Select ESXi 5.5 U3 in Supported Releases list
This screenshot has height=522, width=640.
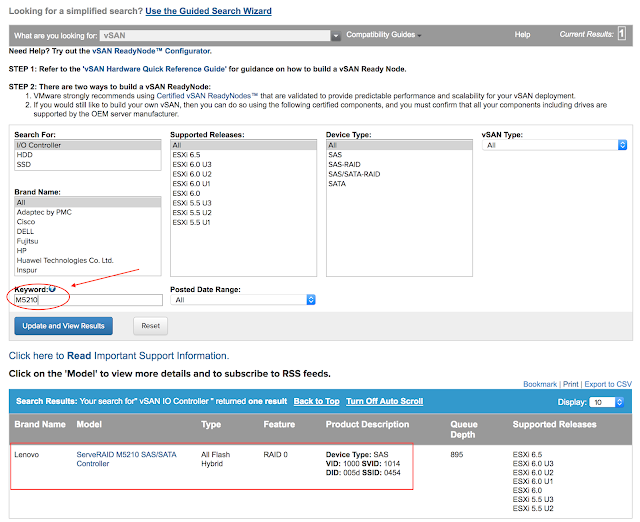(x=243, y=203)
